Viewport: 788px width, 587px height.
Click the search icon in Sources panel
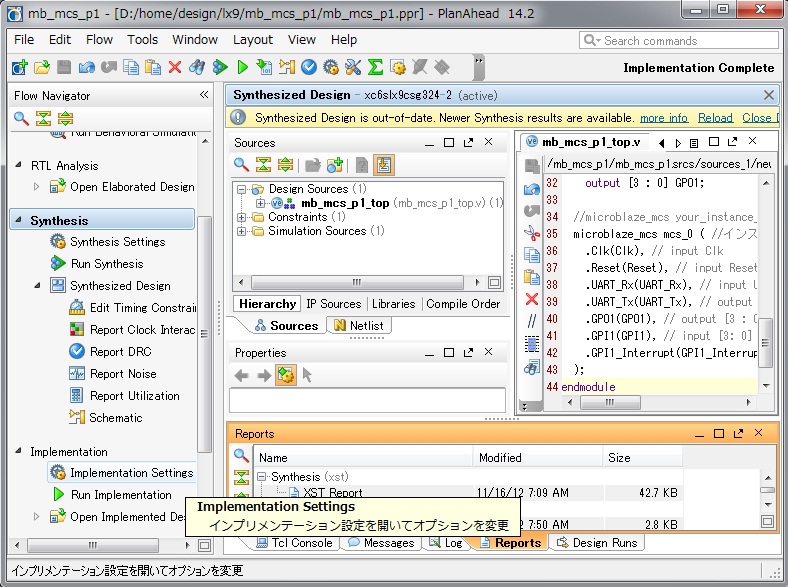pos(241,164)
